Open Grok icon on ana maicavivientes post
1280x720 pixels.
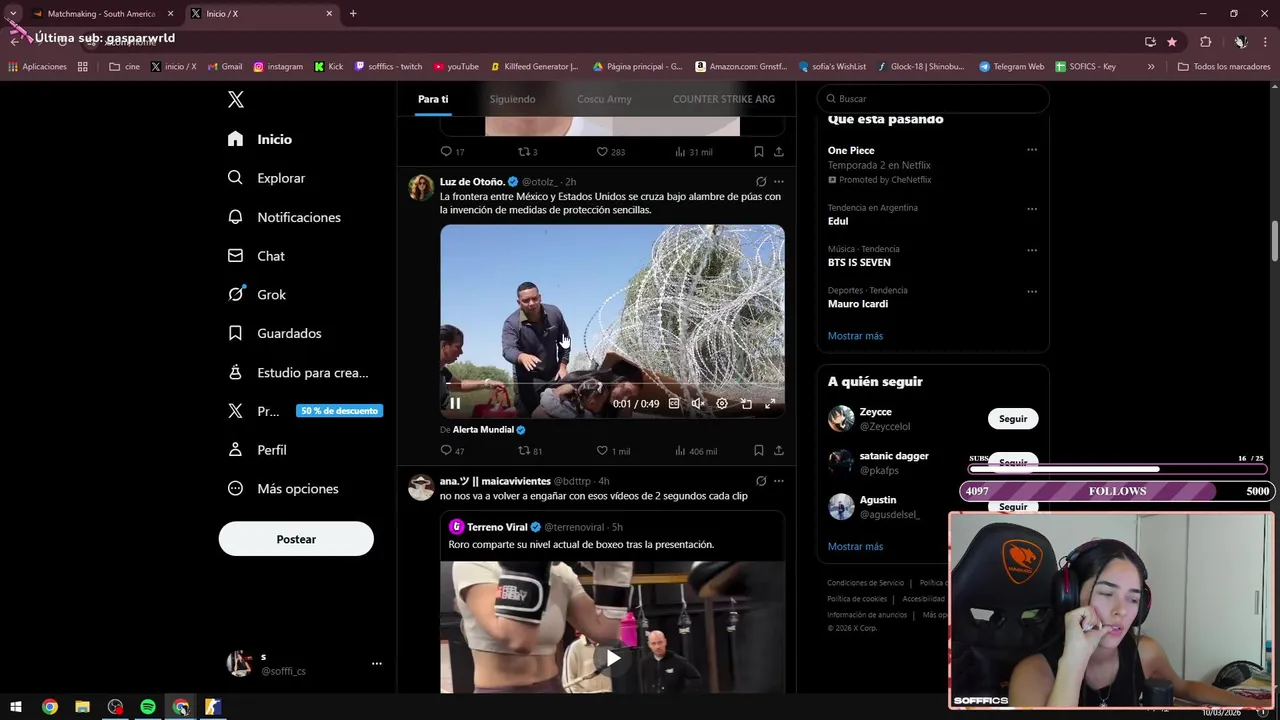click(761, 481)
